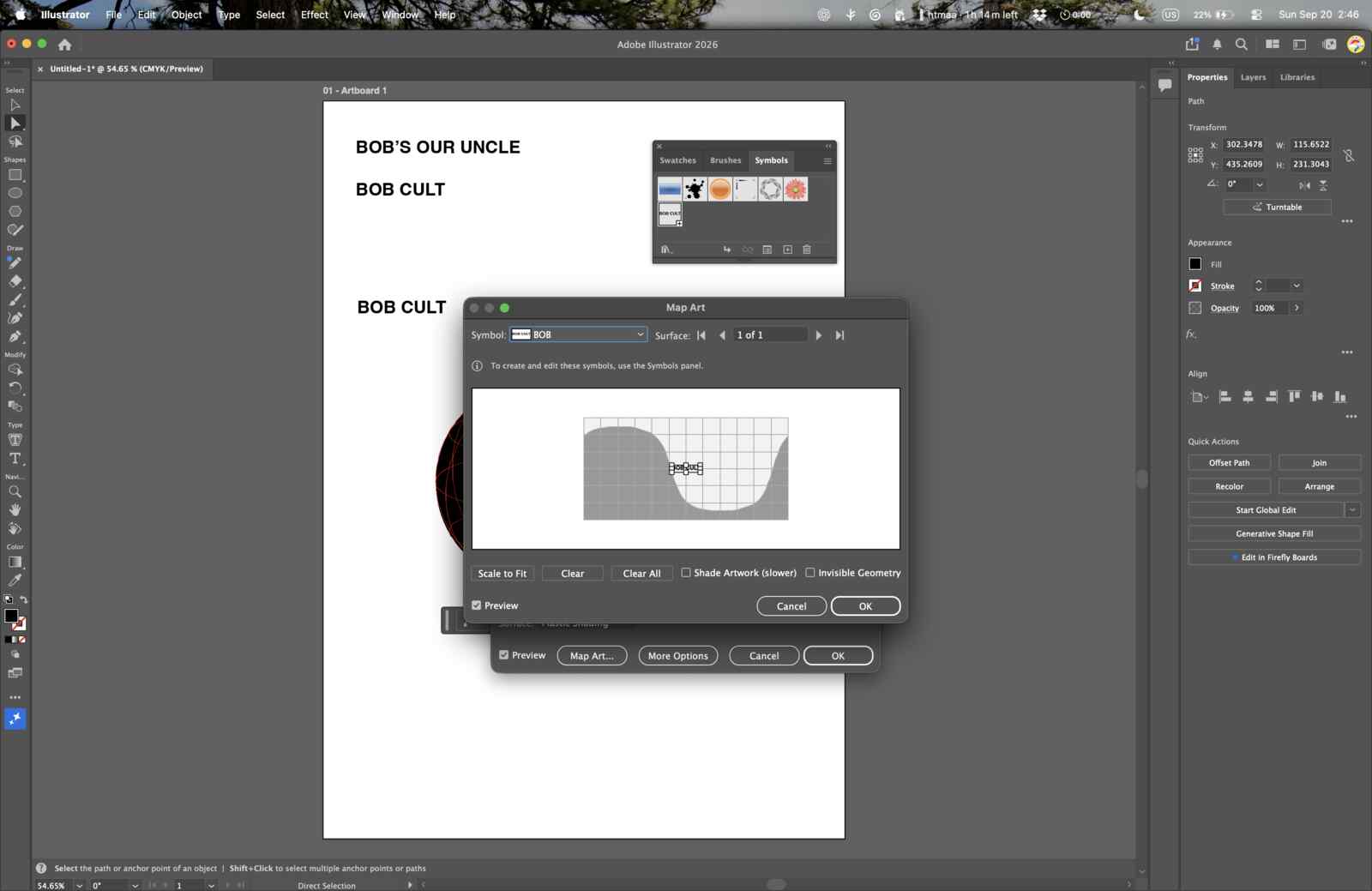
Task: Click Clear All button
Action: tap(641, 574)
